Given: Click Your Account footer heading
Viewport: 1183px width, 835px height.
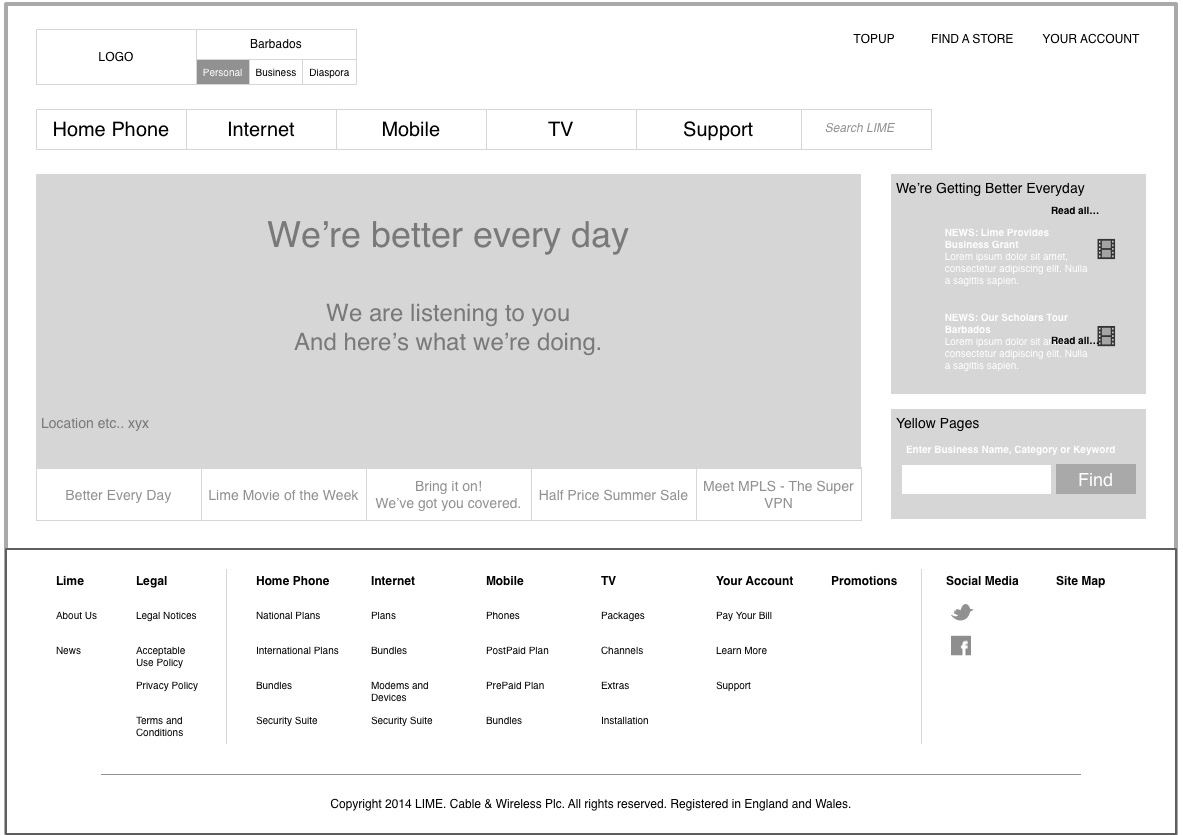Looking at the screenshot, I should pyautogui.click(x=754, y=581).
